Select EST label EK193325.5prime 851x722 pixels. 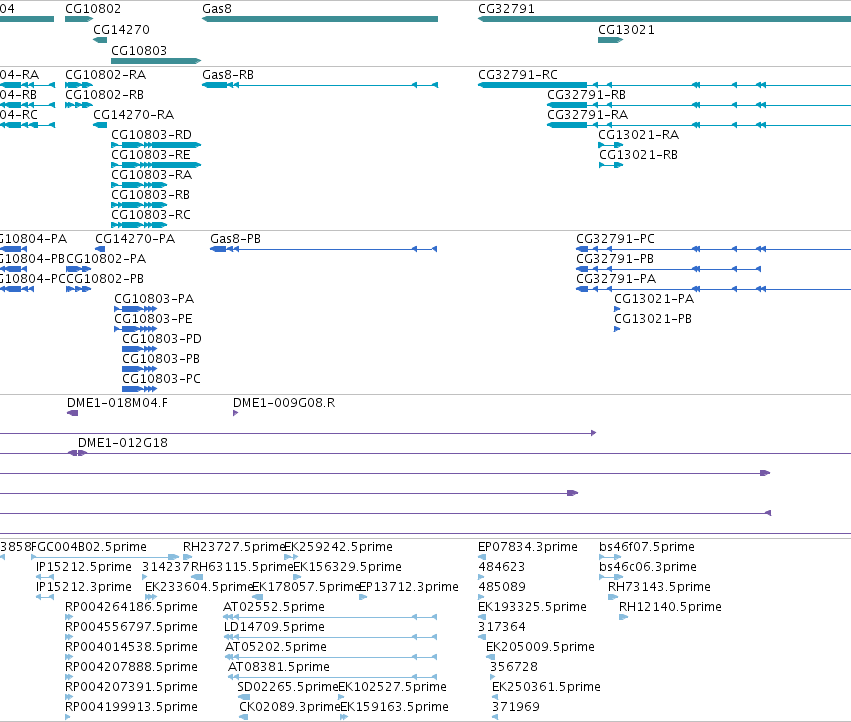(x=532, y=607)
